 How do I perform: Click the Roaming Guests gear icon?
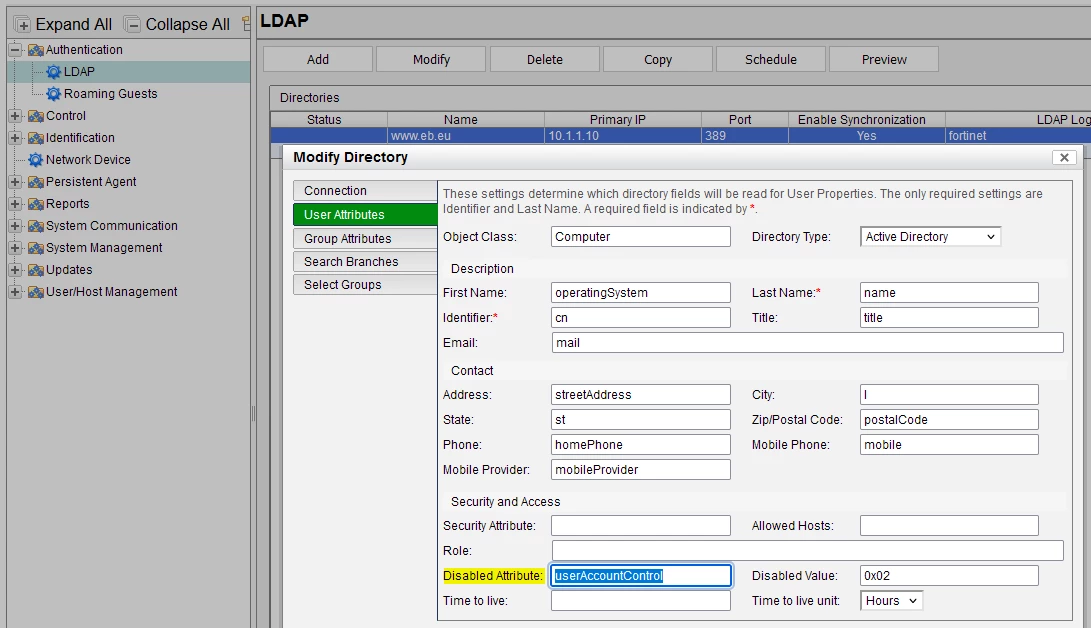tap(54, 94)
